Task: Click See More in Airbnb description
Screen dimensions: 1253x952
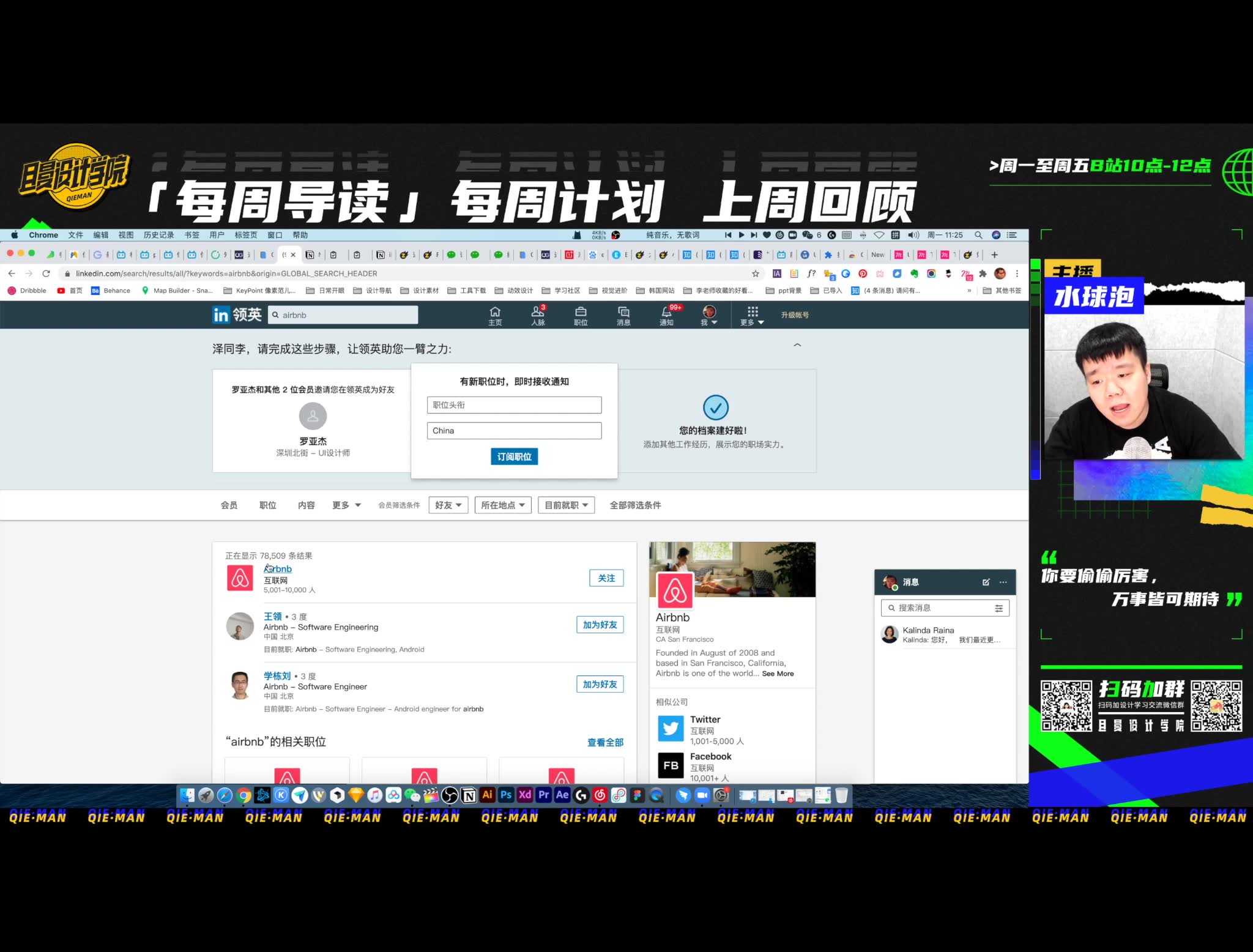Action: pos(778,674)
